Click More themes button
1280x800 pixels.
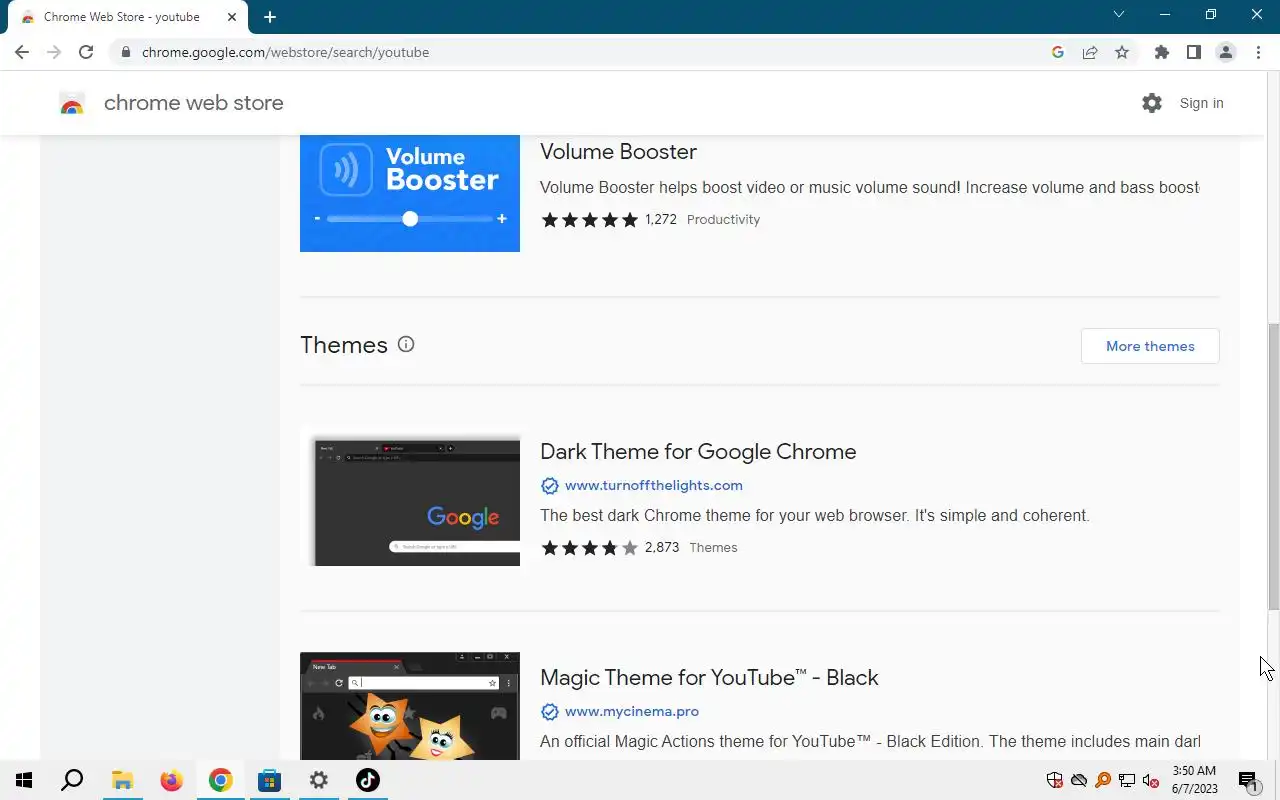click(1150, 346)
